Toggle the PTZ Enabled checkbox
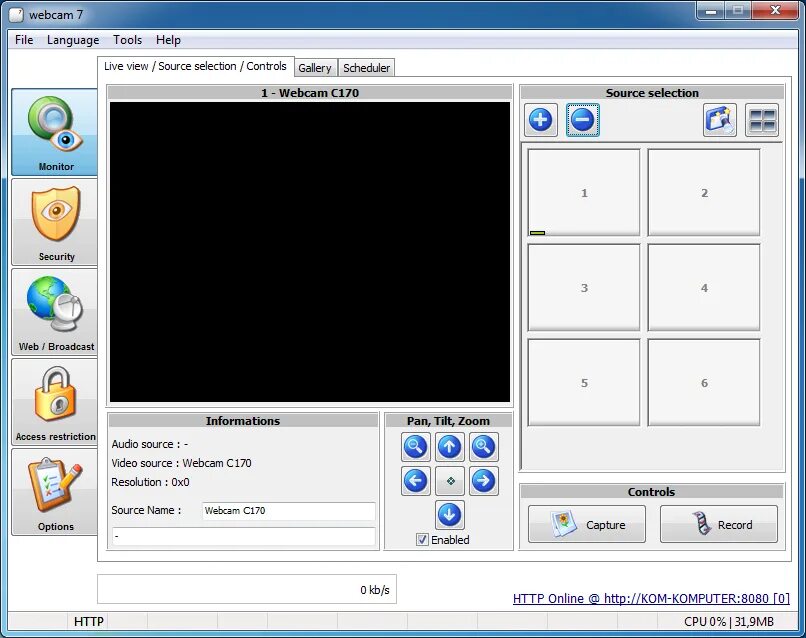 (x=422, y=539)
